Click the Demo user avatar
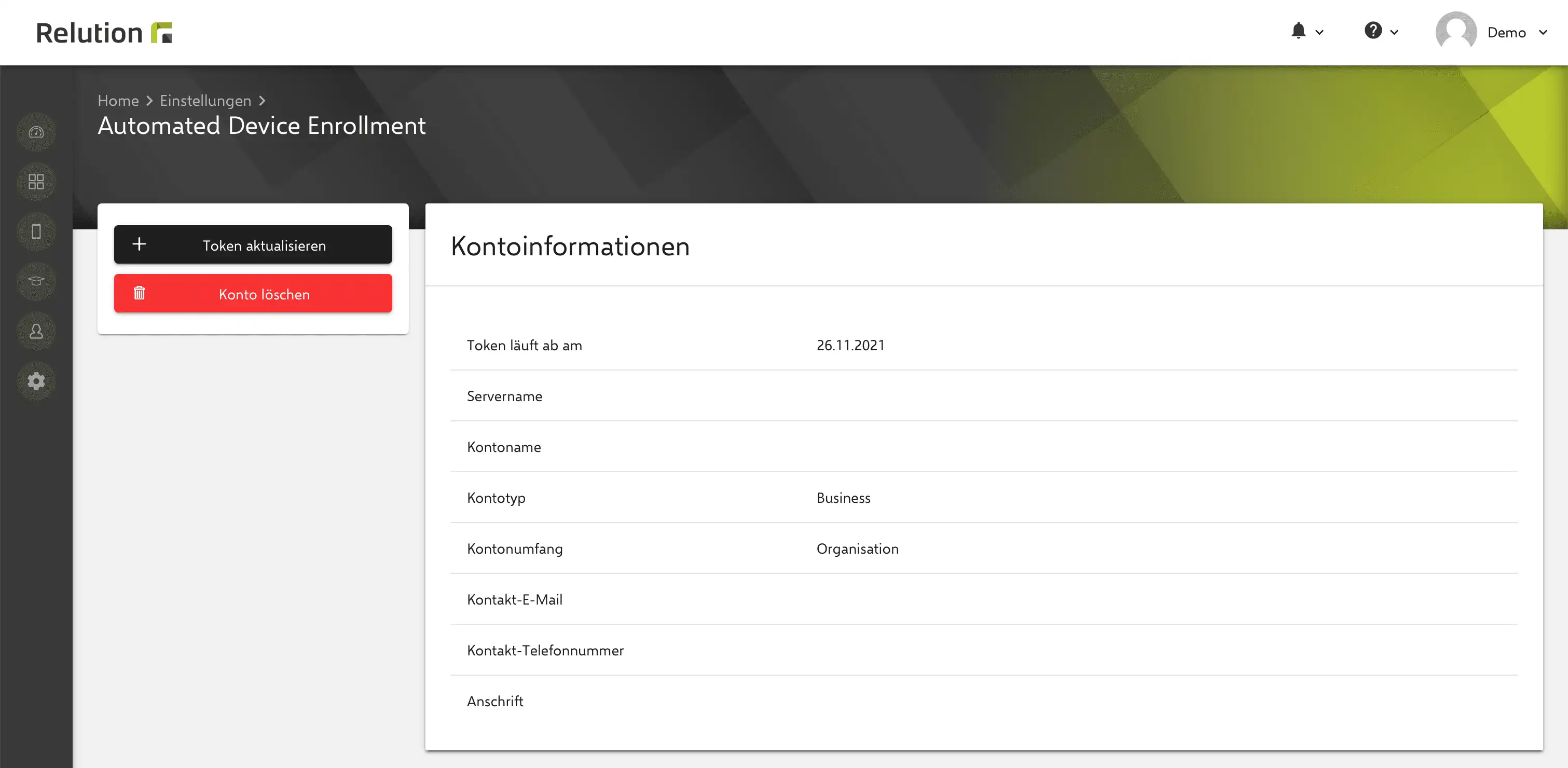The height and width of the screenshot is (768, 1568). click(x=1456, y=32)
